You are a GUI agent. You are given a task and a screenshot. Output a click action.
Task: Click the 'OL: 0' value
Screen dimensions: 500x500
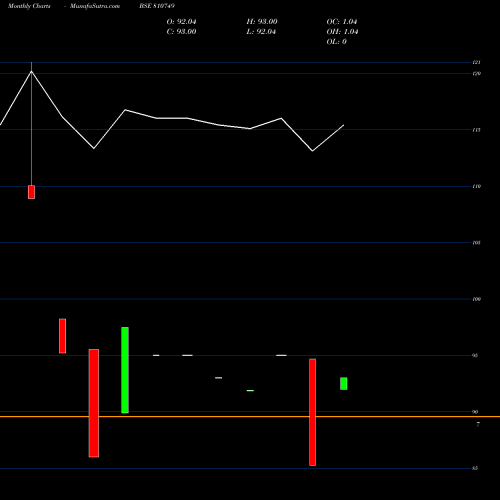point(337,42)
